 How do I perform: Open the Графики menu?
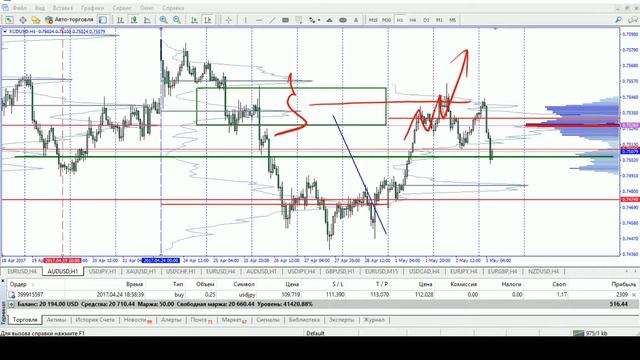[92, 8]
